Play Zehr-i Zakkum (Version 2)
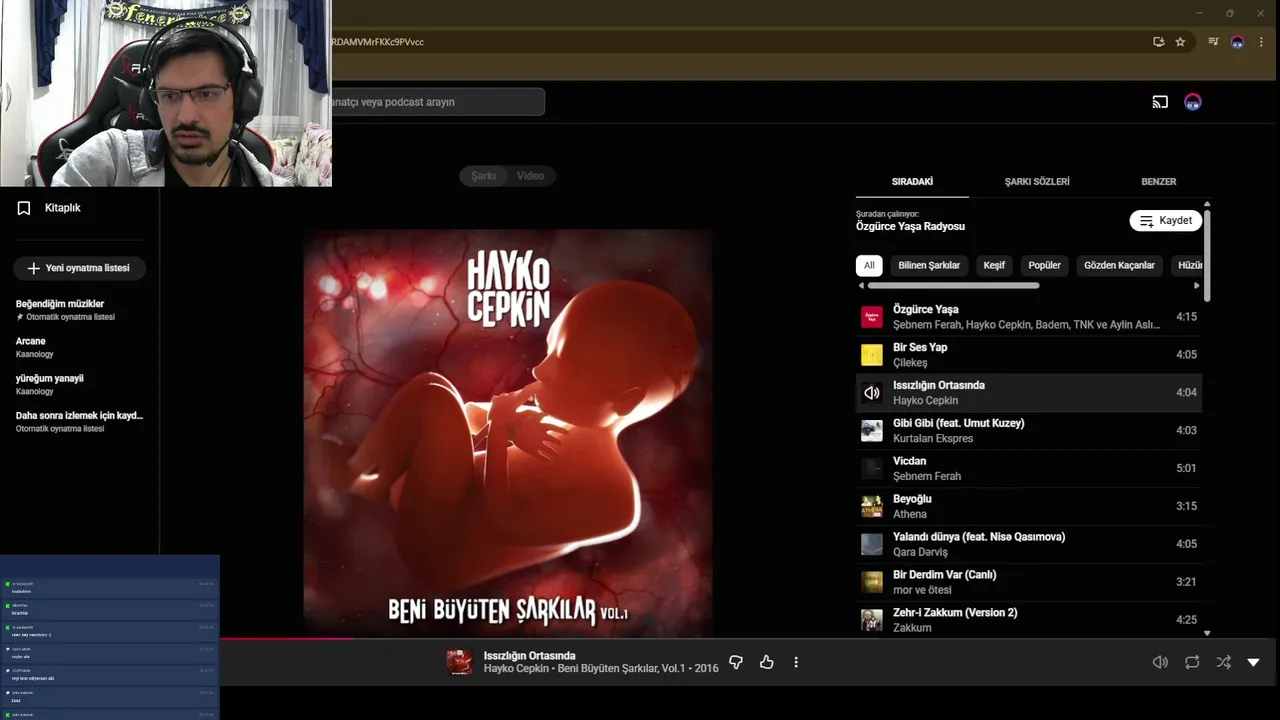 1029,620
